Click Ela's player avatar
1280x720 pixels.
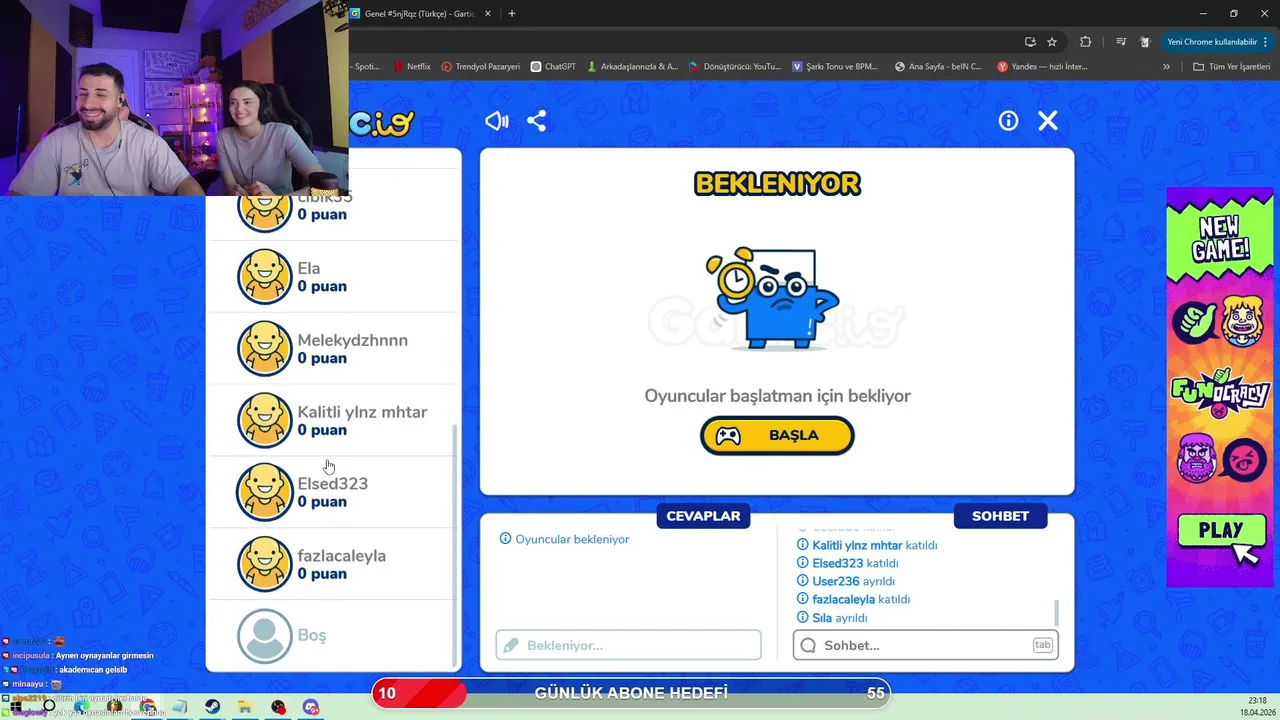(264, 277)
